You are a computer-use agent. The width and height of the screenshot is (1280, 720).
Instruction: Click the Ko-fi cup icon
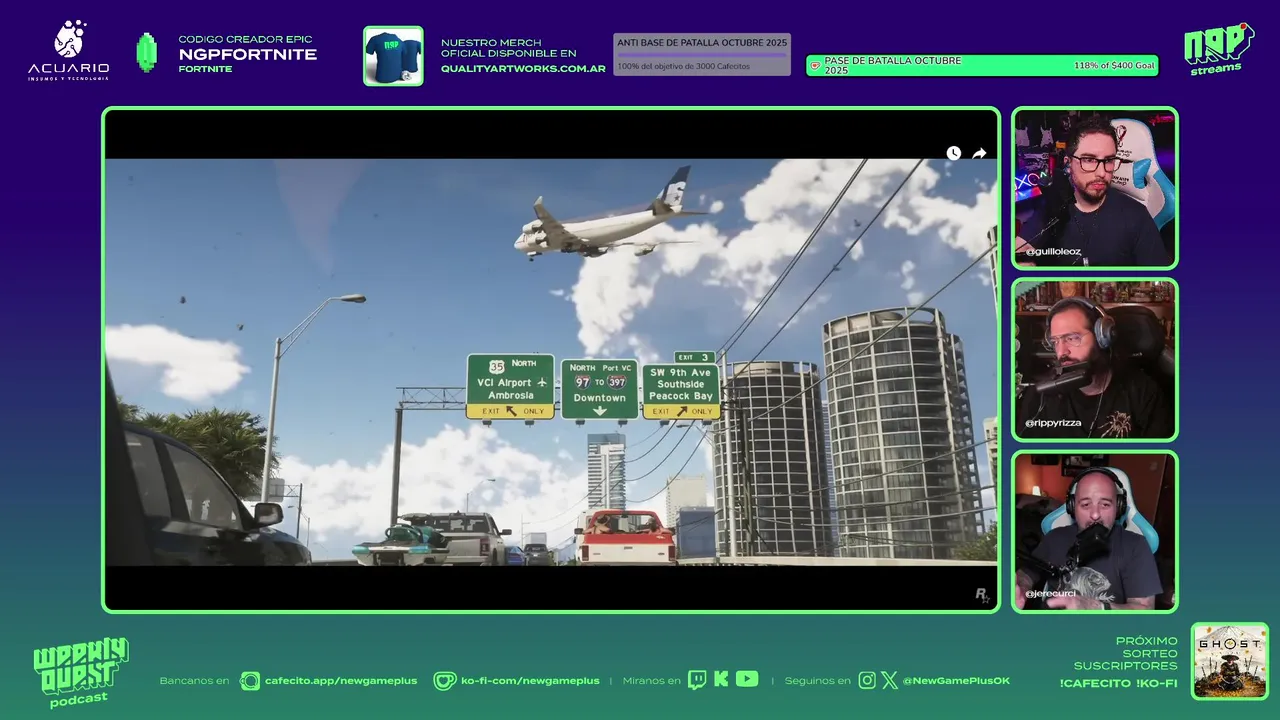click(444, 681)
